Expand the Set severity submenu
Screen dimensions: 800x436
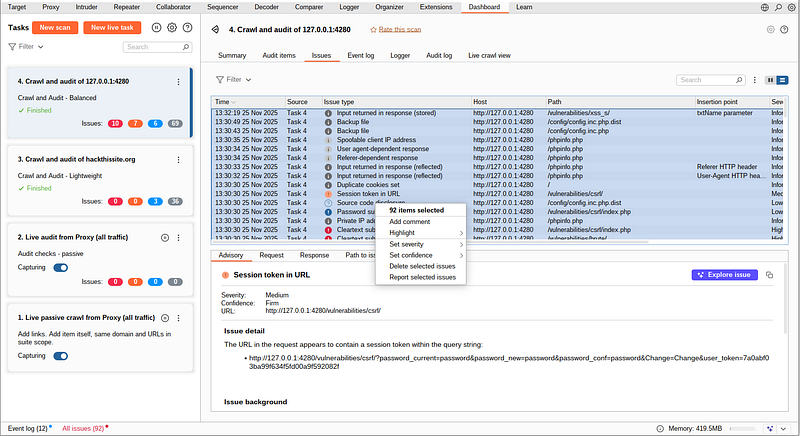[420, 244]
